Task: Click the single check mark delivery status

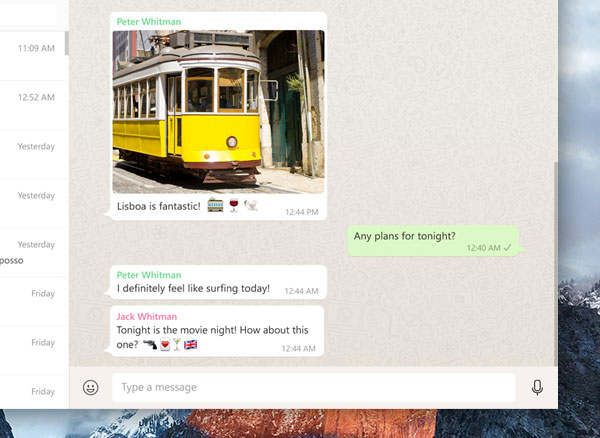Action: pyautogui.click(x=507, y=248)
